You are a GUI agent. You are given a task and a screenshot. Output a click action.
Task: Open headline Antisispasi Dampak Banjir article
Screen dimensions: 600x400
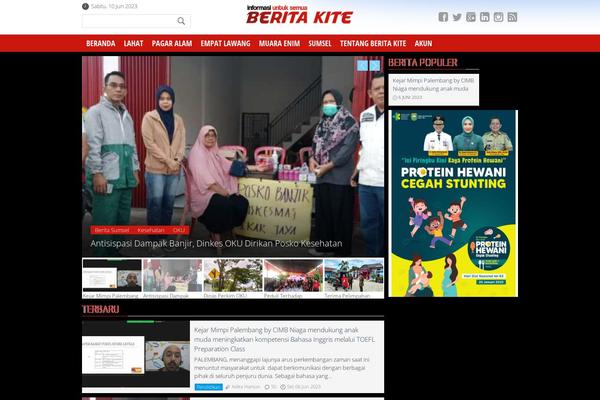[x=216, y=243]
